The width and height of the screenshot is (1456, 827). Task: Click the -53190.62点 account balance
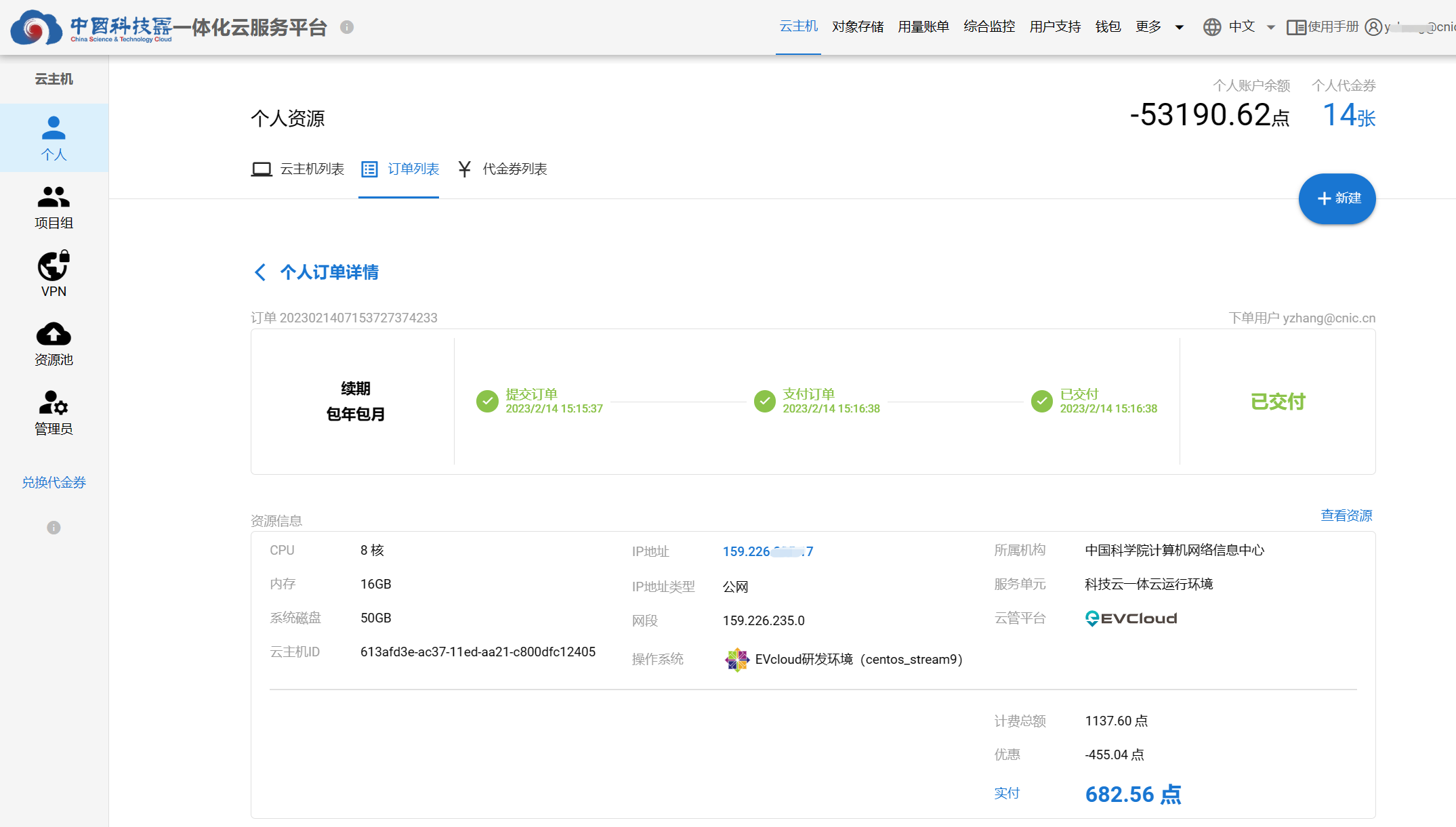pos(1209,115)
